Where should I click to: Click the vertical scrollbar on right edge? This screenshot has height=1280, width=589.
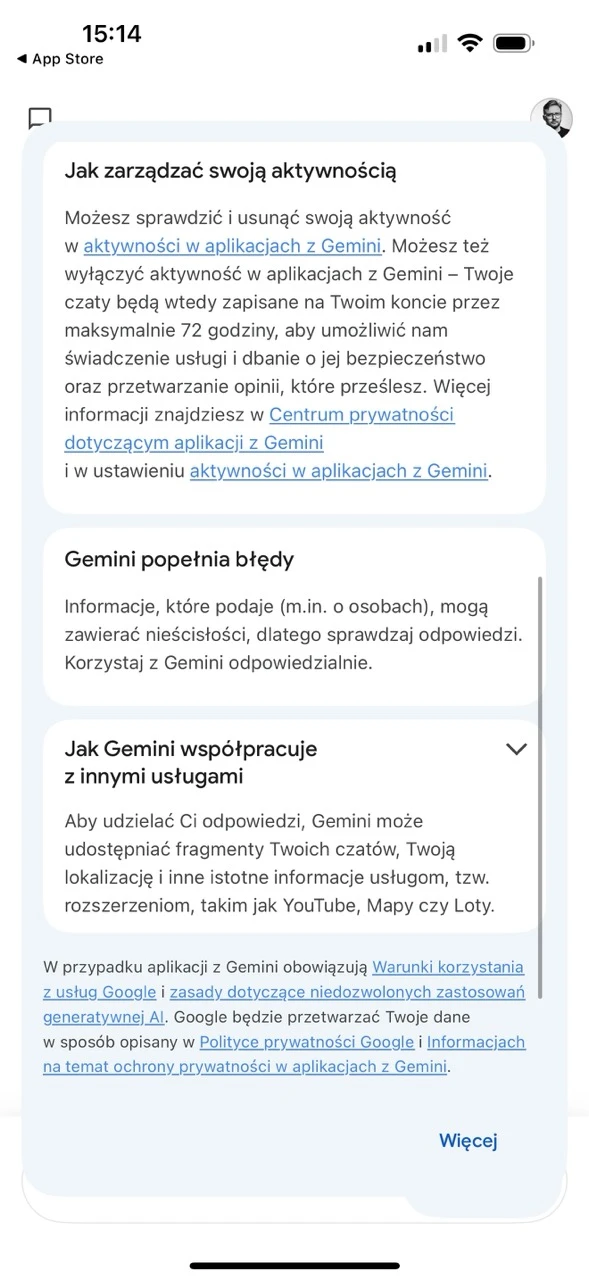click(541, 786)
